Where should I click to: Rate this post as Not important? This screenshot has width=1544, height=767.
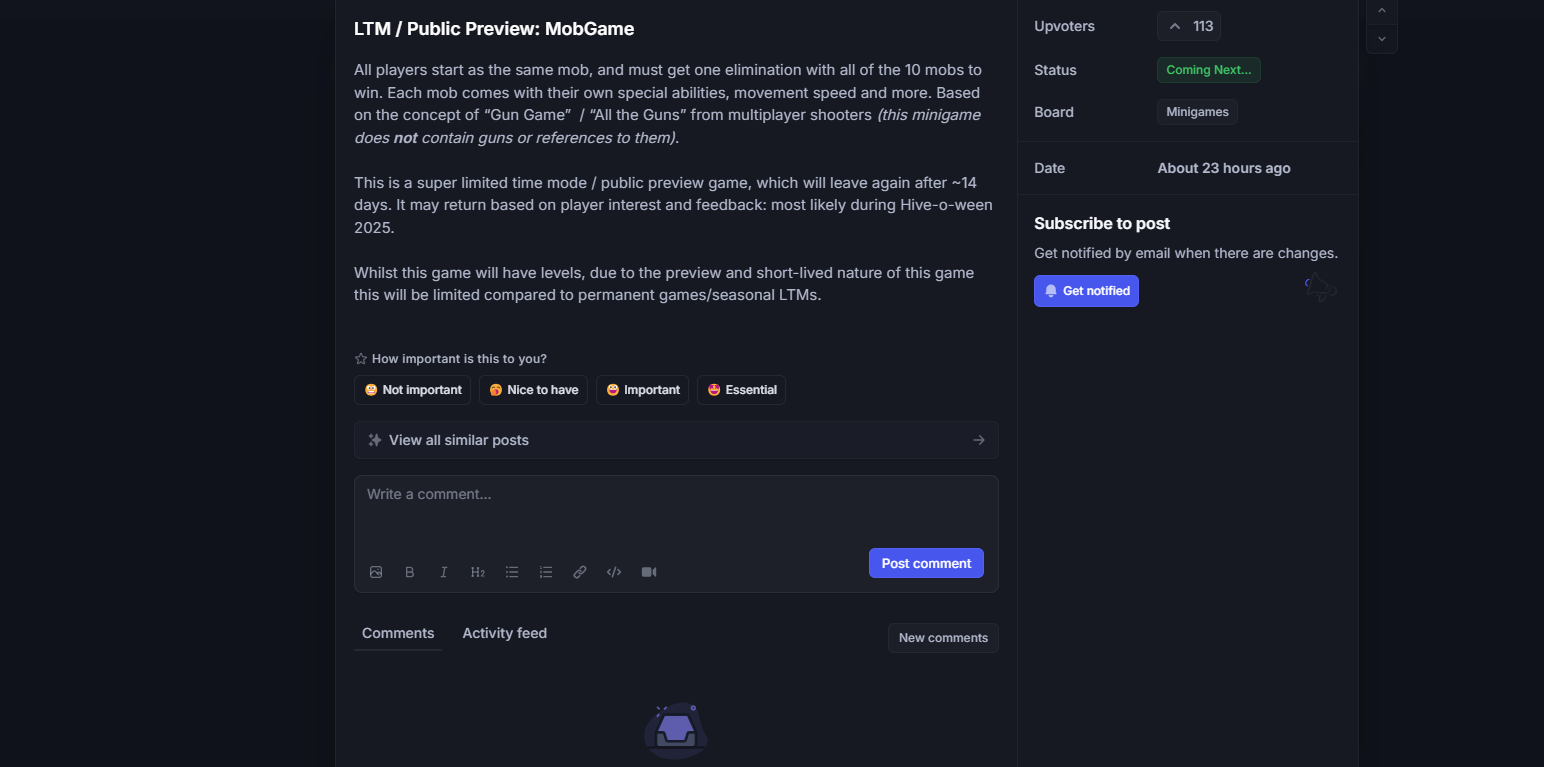412,390
